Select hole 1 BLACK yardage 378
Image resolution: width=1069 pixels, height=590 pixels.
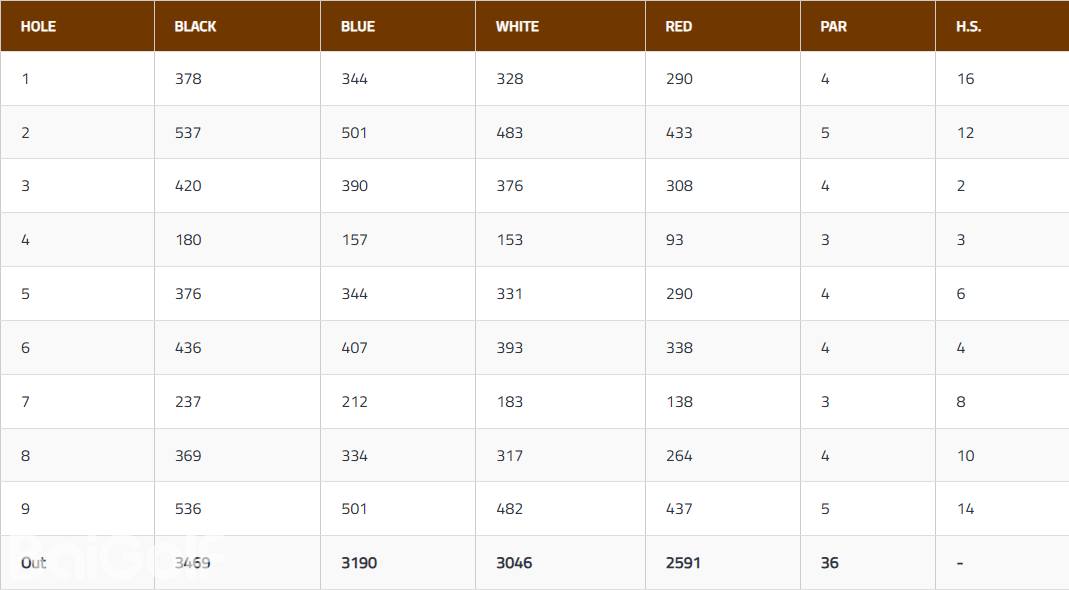[188, 79]
